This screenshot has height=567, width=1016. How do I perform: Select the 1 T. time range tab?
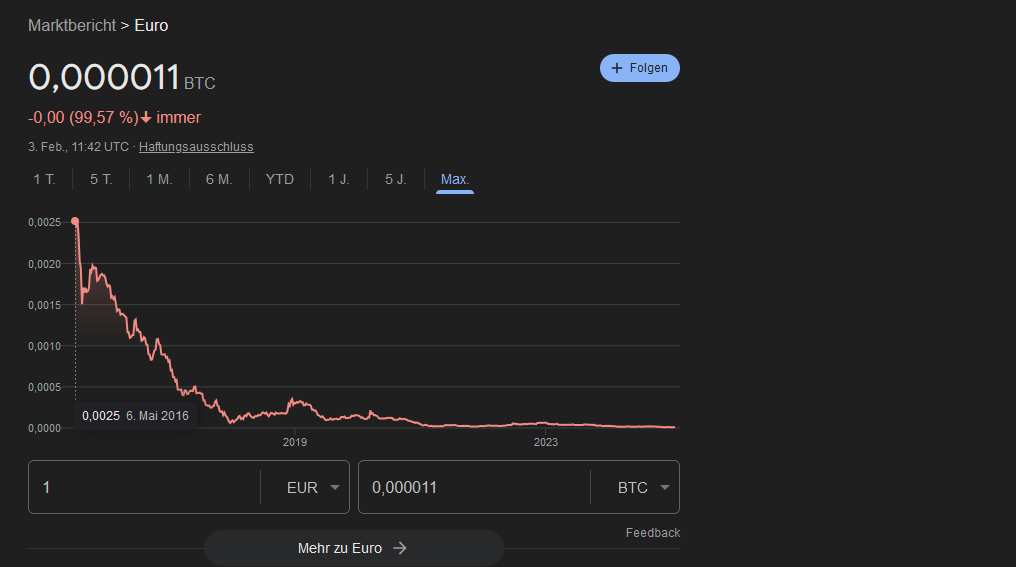click(x=44, y=180)
